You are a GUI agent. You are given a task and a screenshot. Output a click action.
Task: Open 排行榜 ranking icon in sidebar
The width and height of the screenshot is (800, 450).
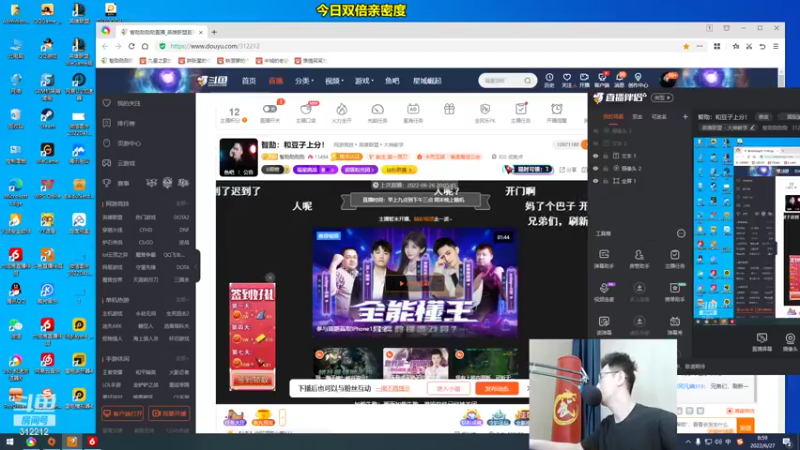point(107,123)
